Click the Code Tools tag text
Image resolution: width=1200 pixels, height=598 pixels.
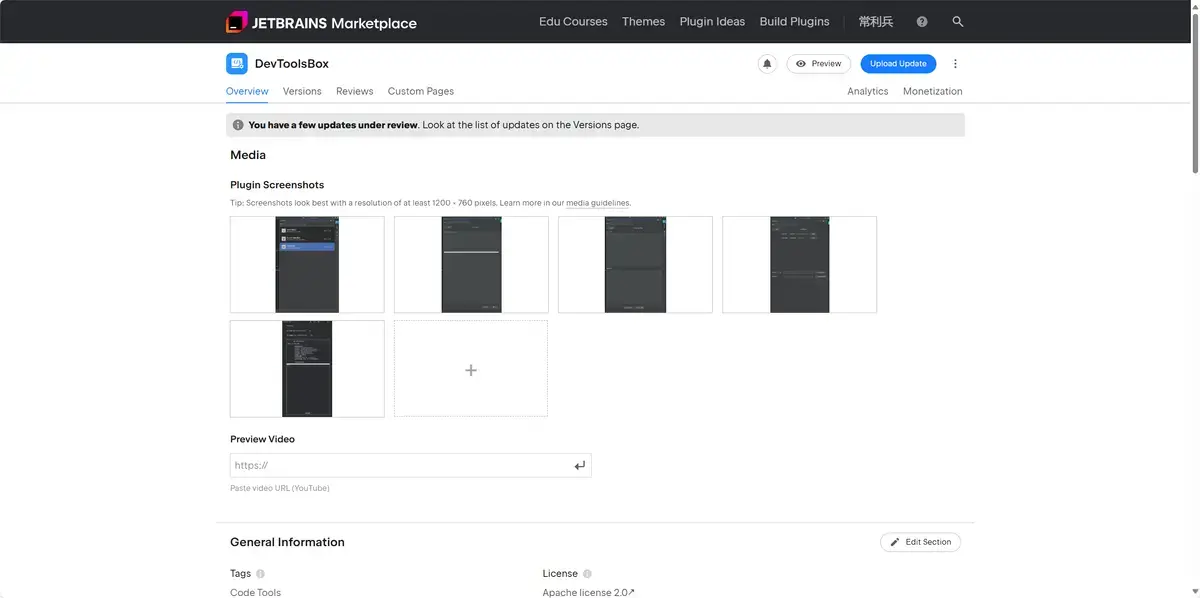255,592
